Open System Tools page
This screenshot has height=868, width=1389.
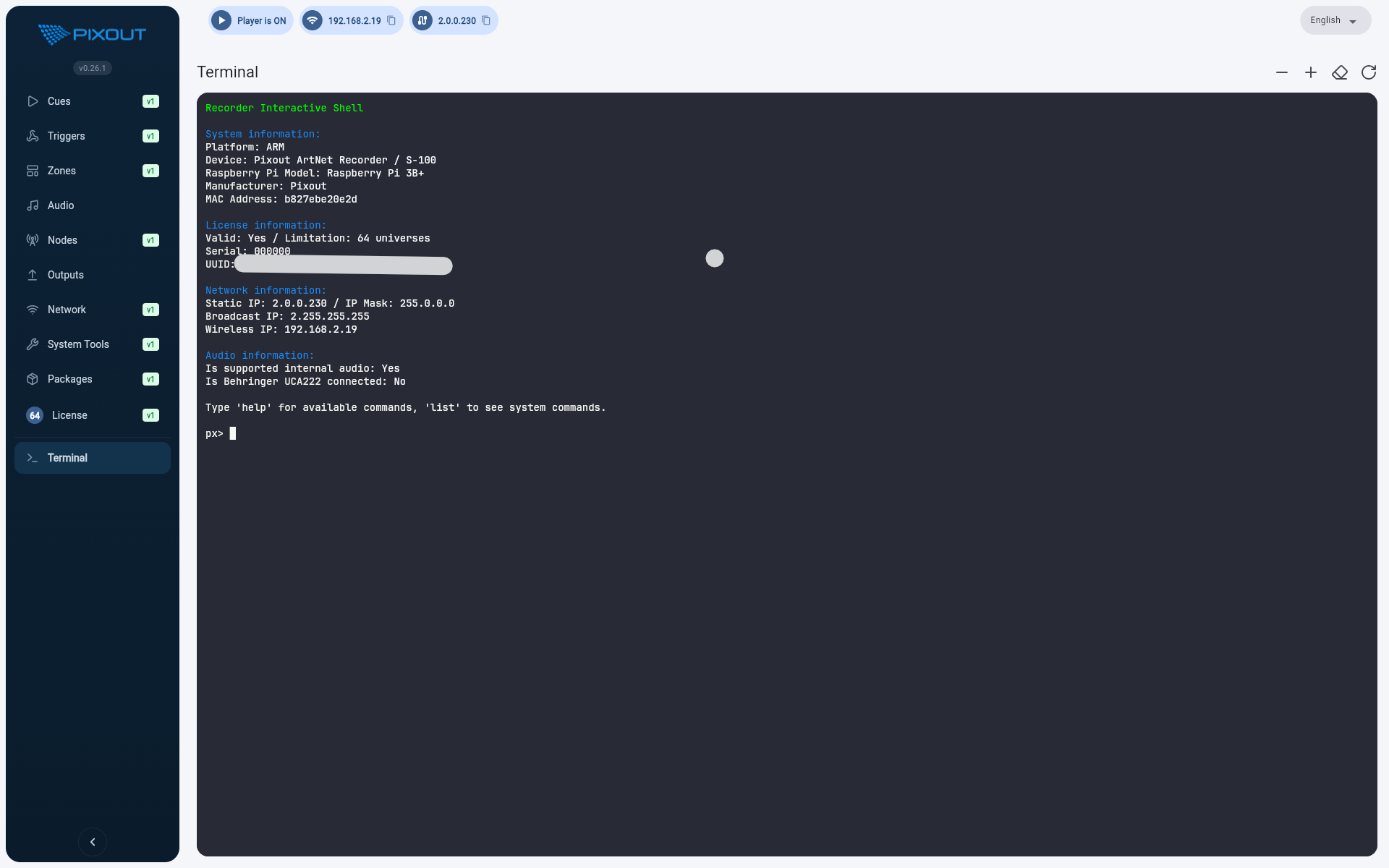[x=93, y=344]
